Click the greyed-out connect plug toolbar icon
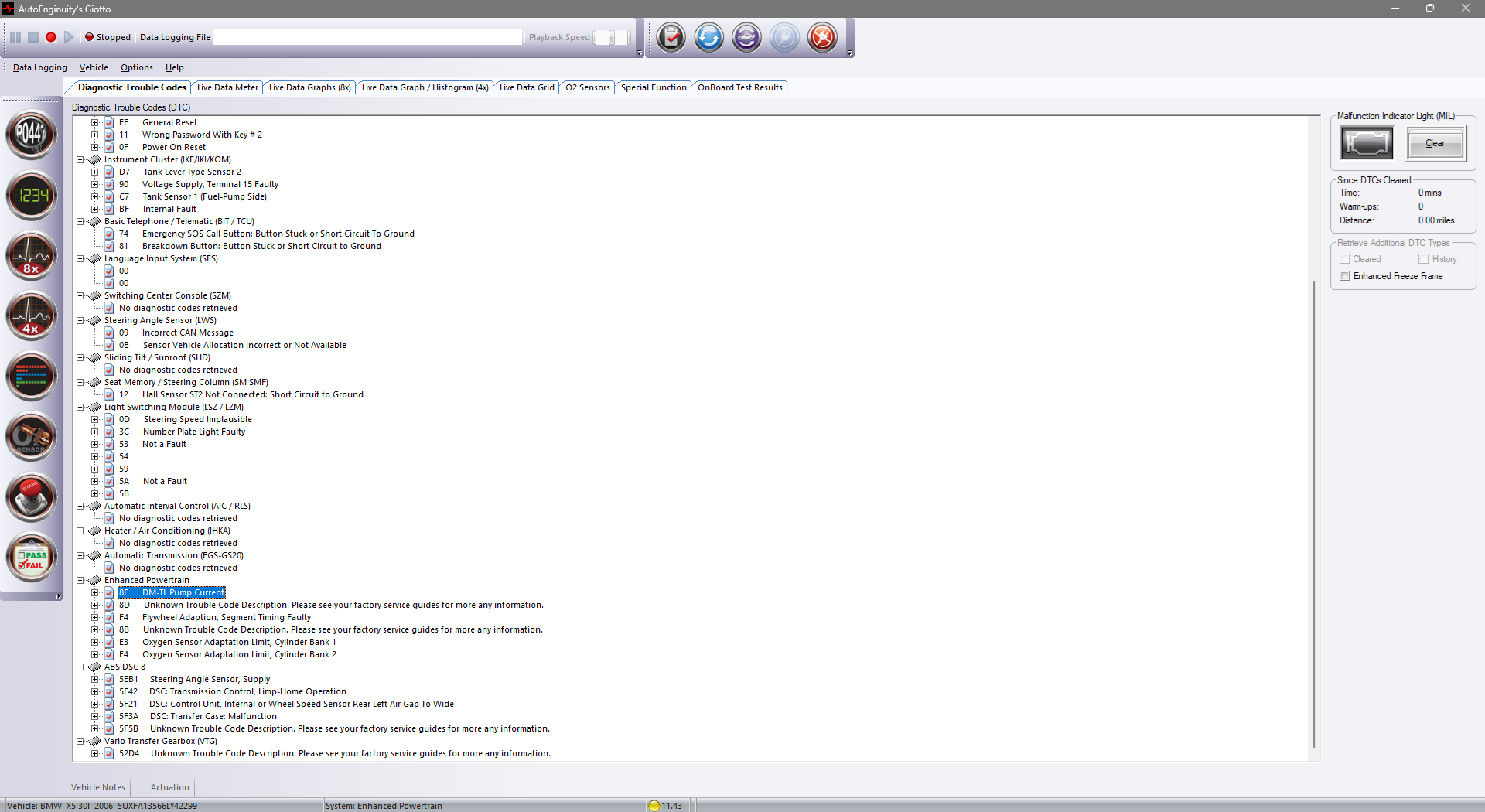Screen dimensions: 1485x812 [x=785, y=37]
